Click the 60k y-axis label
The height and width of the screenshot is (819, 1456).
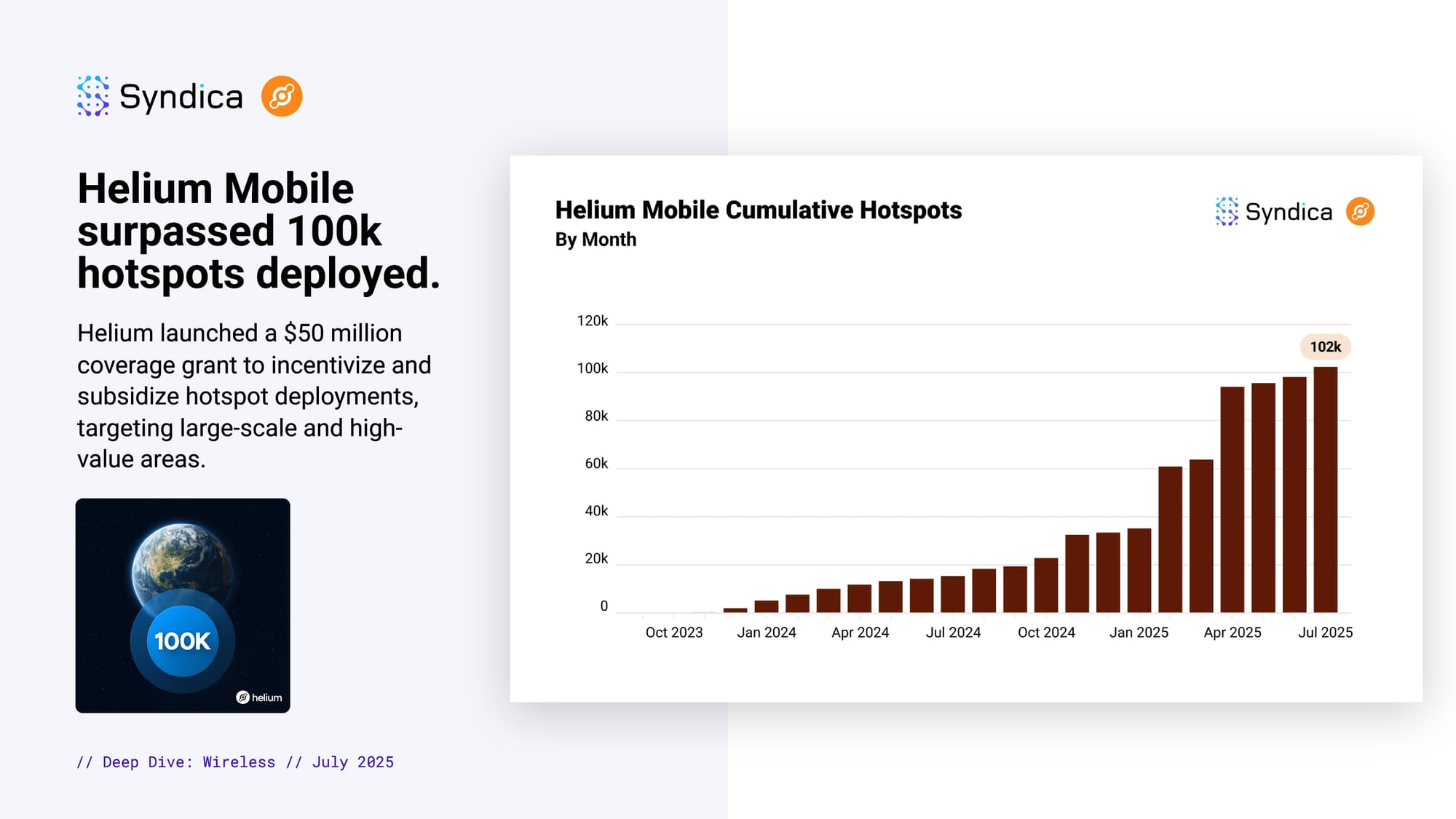(x=596, y=464)
